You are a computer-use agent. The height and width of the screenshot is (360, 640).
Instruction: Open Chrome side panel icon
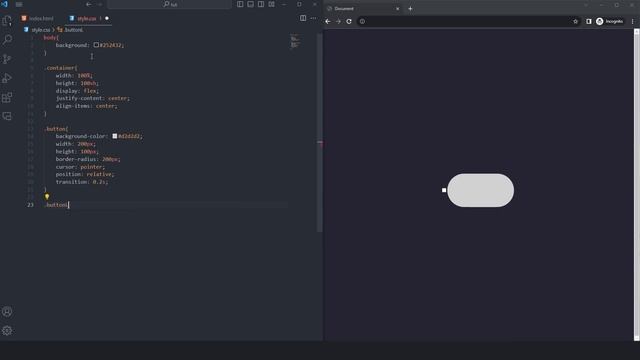click(x=589, y=21)
